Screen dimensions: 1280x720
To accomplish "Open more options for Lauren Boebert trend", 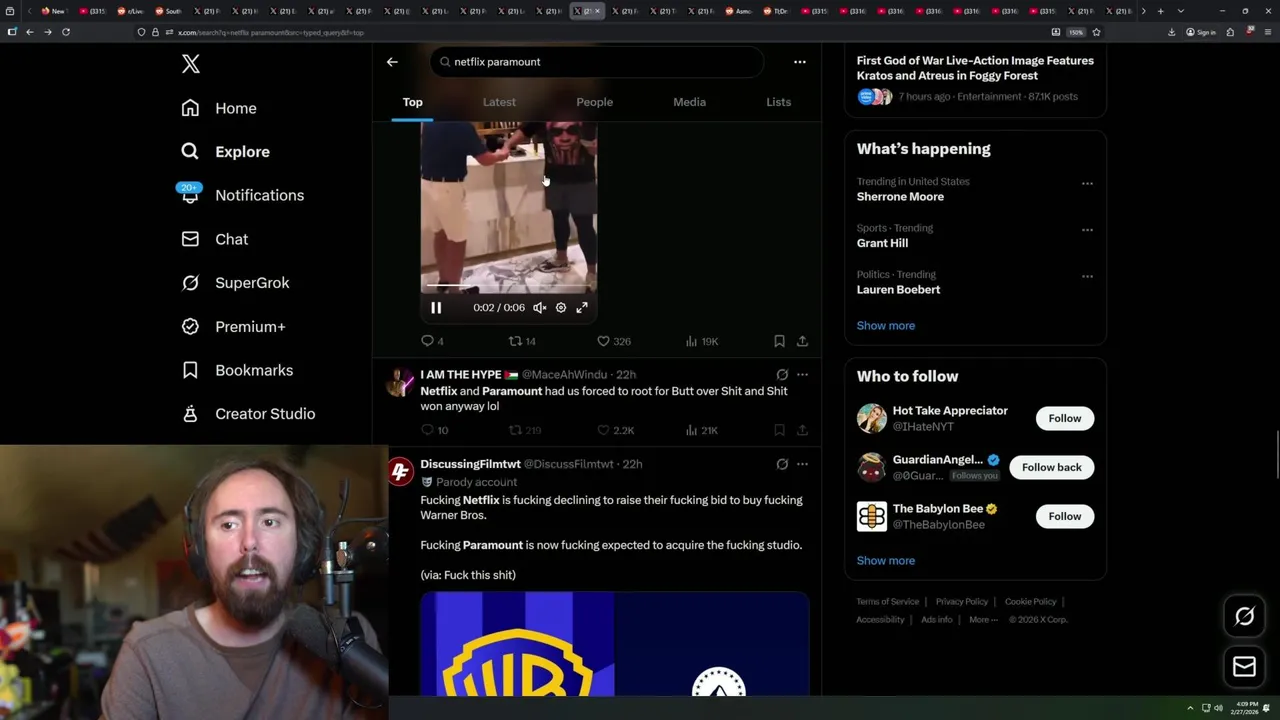I will pyautogui.click(x=1087, y=276).
